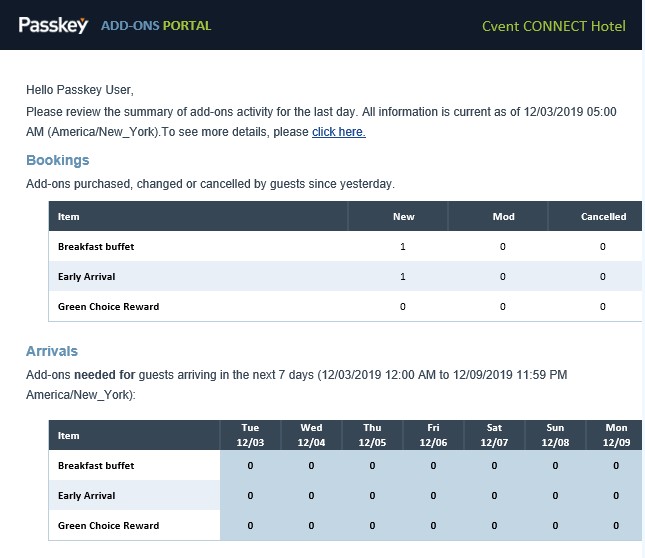Image resolution: width=645 pixels, height=558 pixels.
Task: Click the Sat 12/07 column header
Action: tap(494, 435)
